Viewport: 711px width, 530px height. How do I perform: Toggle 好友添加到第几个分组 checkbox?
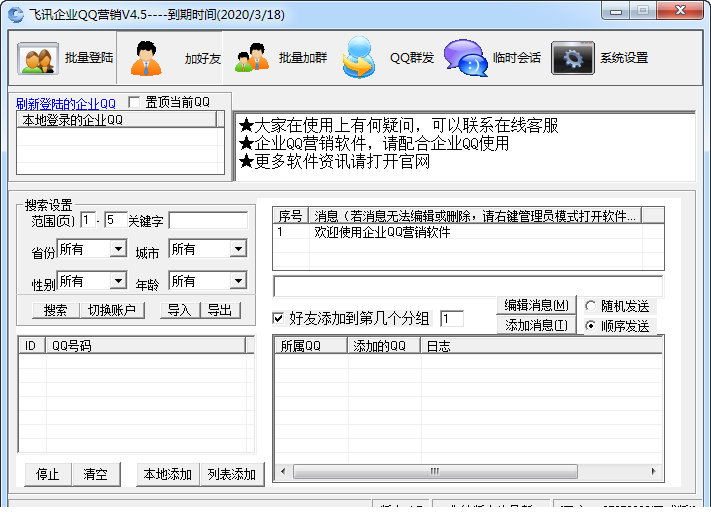278,318
